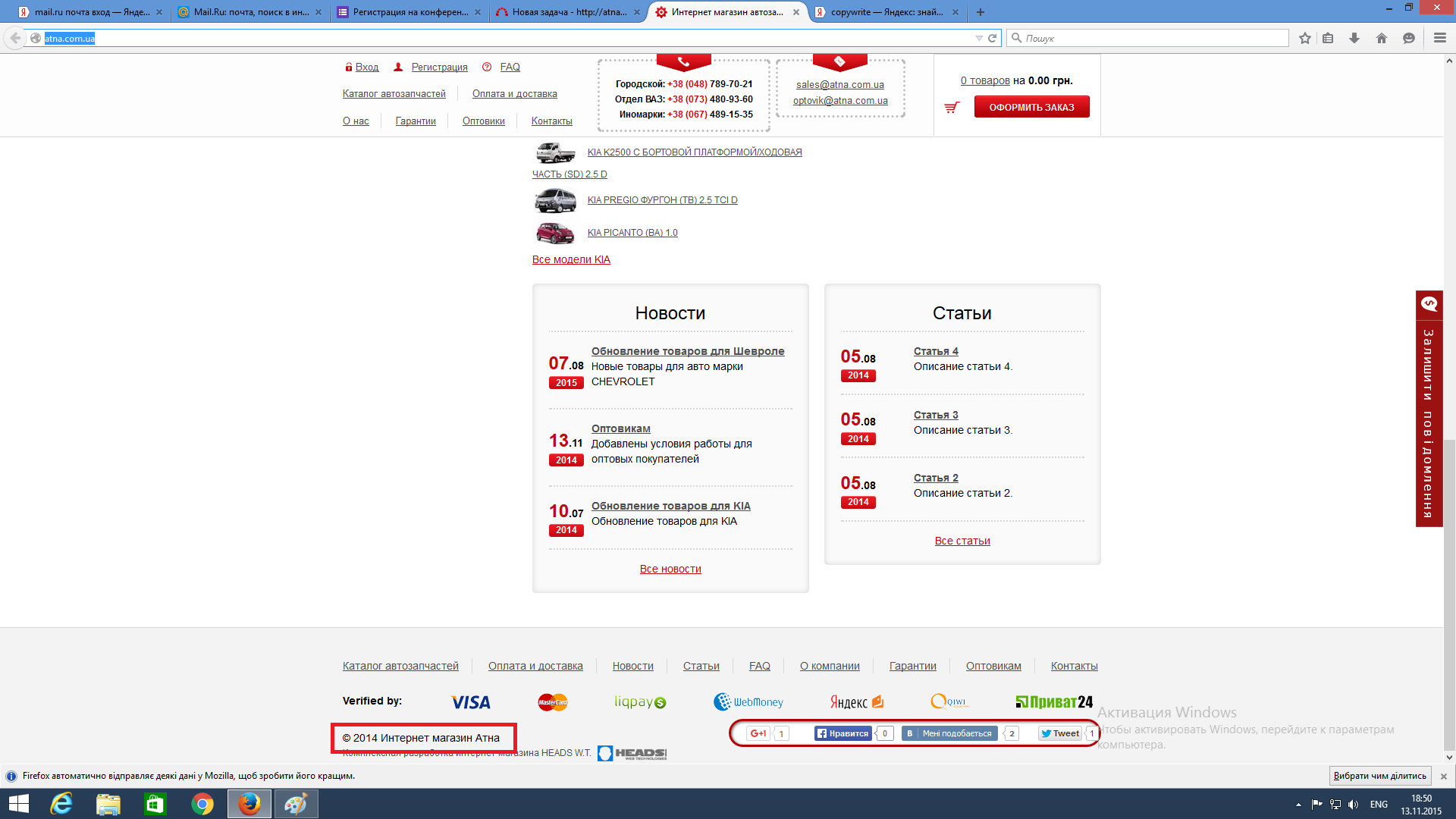Image resolution: width=1456 pixels, height=819 pixels.
Task: Click the KIA PICANTO car thumbnail
Action: [x=555, y=233]
